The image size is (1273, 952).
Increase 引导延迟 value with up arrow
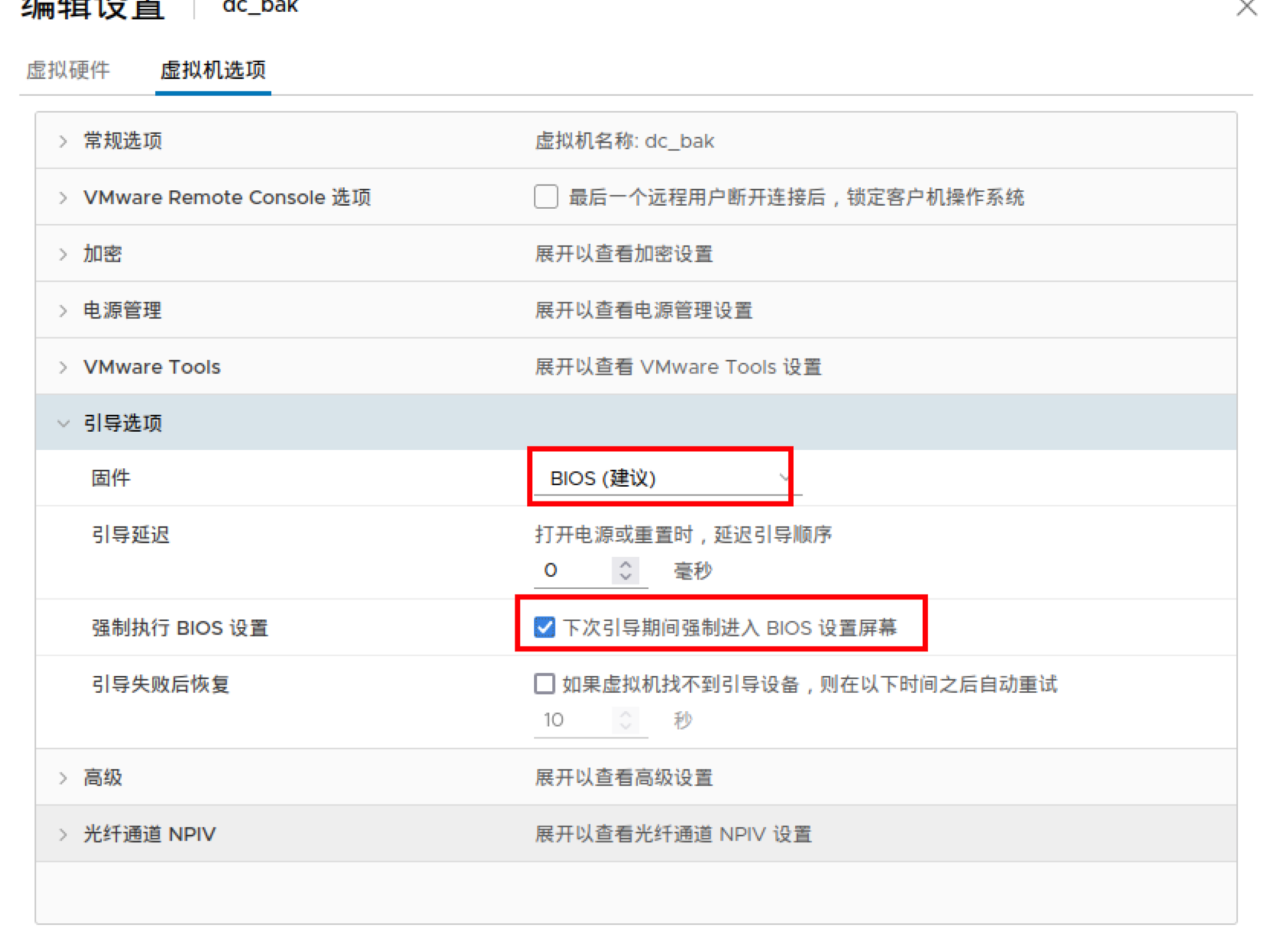(x=625, y=564)
